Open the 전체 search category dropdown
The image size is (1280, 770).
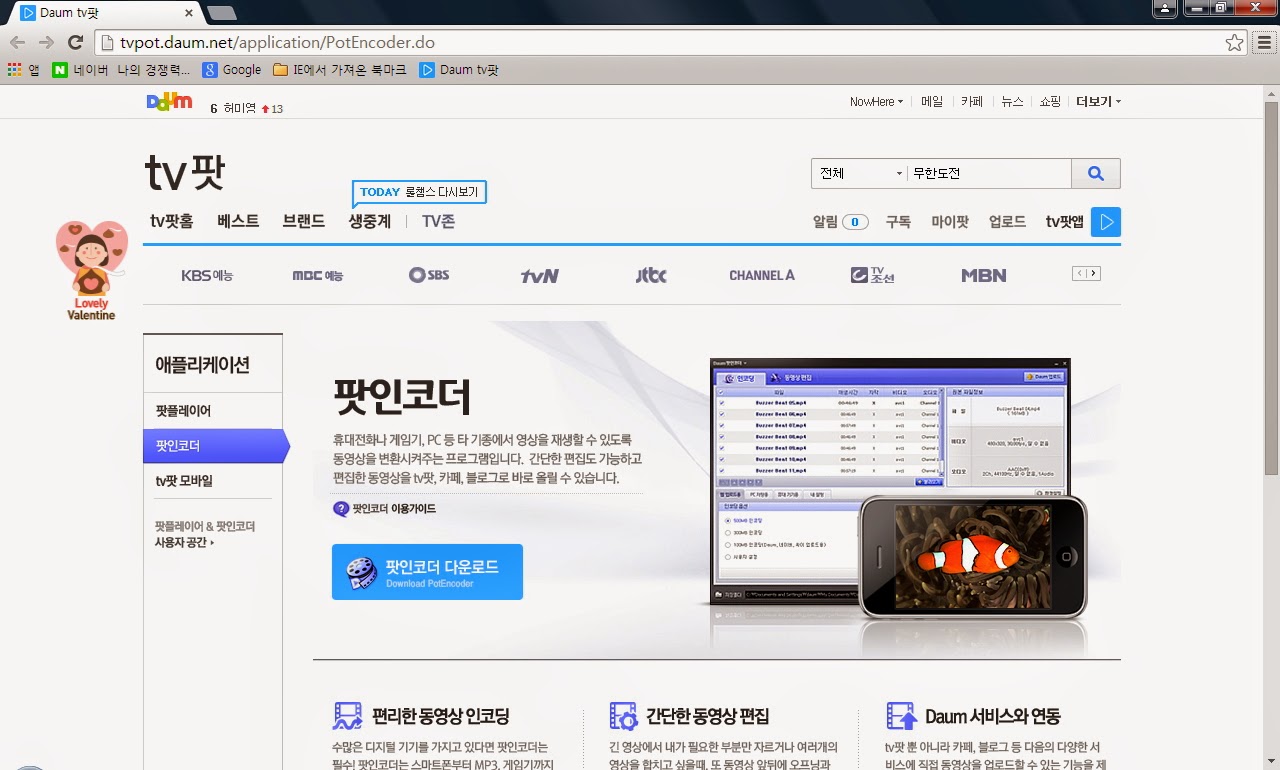(x=859, y=173)
